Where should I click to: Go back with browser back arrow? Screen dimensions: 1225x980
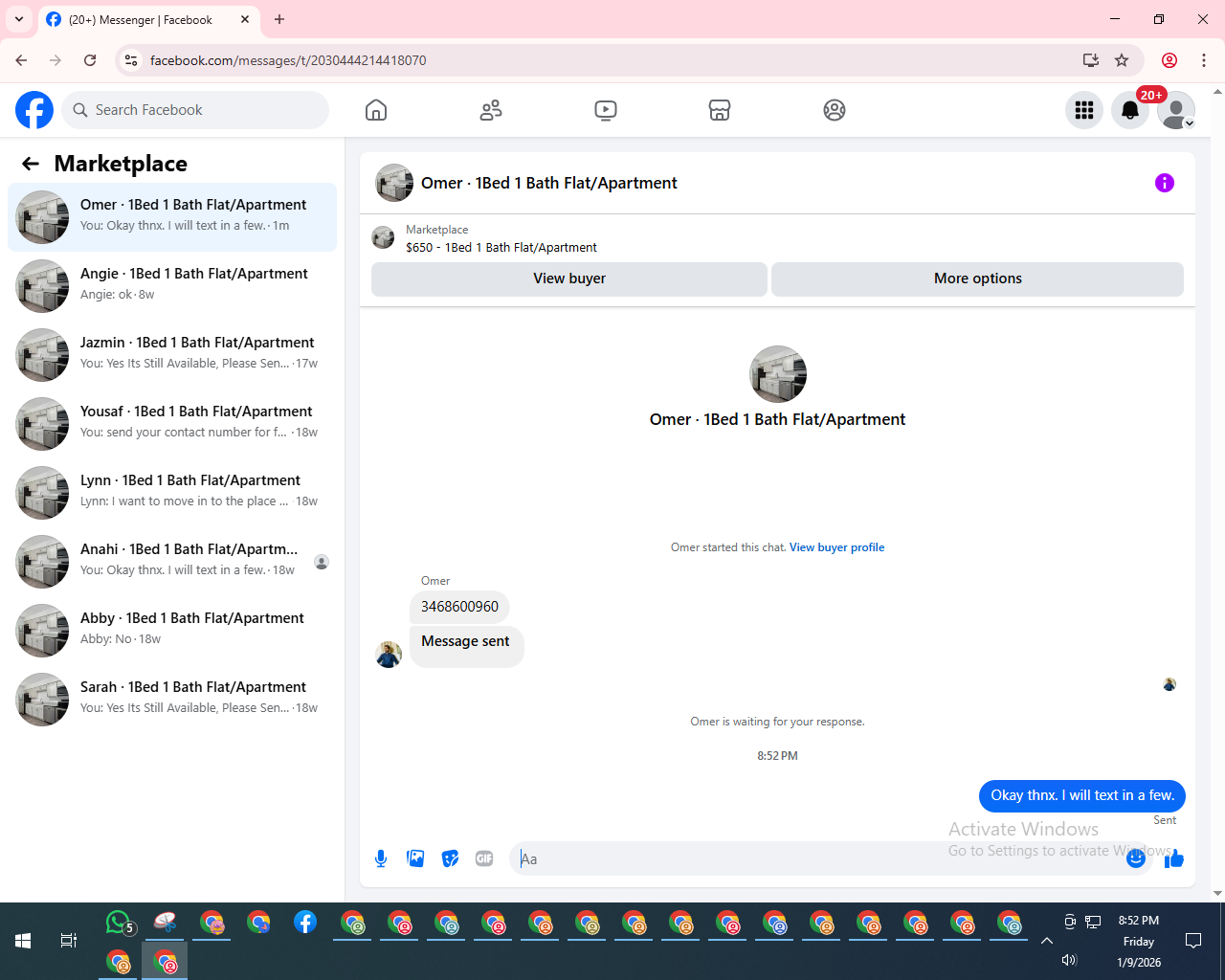21,60
